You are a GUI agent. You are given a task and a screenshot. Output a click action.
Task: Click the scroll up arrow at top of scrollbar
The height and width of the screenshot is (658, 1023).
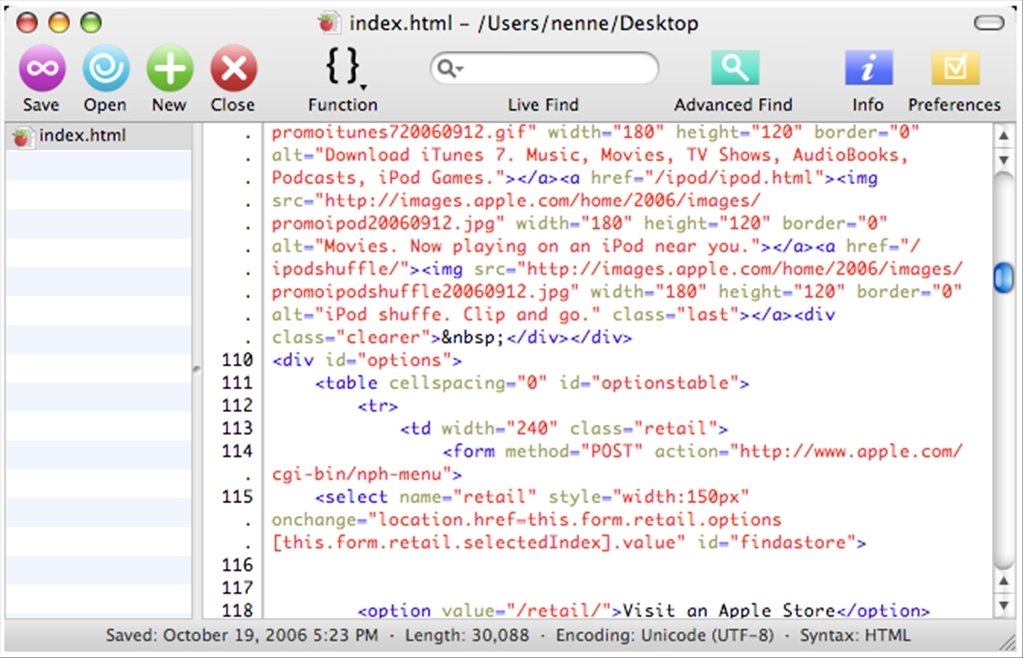[1003, 136]
